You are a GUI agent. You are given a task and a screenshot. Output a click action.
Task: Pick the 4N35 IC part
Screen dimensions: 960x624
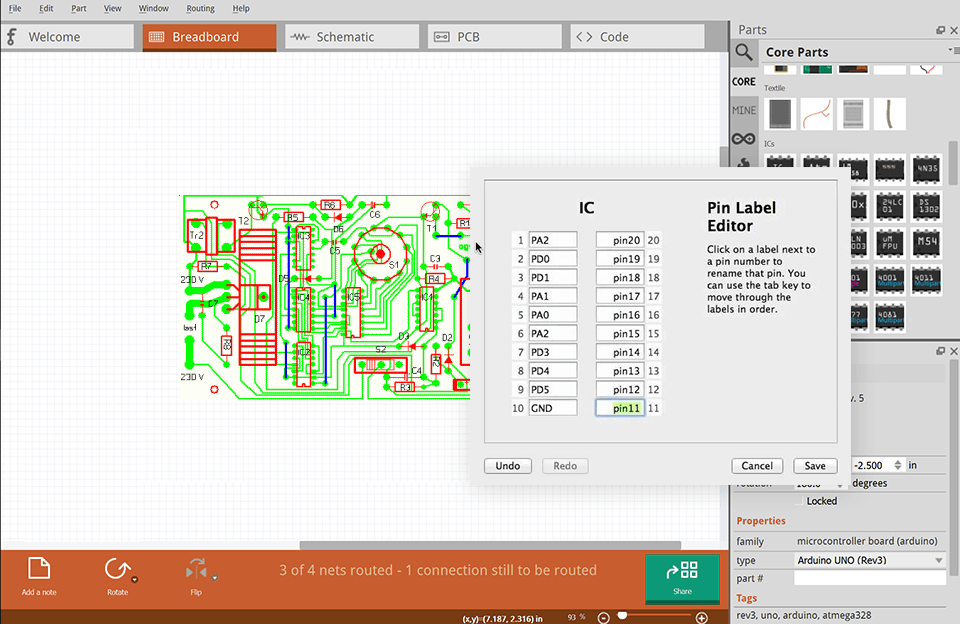[x=926, y=169]
